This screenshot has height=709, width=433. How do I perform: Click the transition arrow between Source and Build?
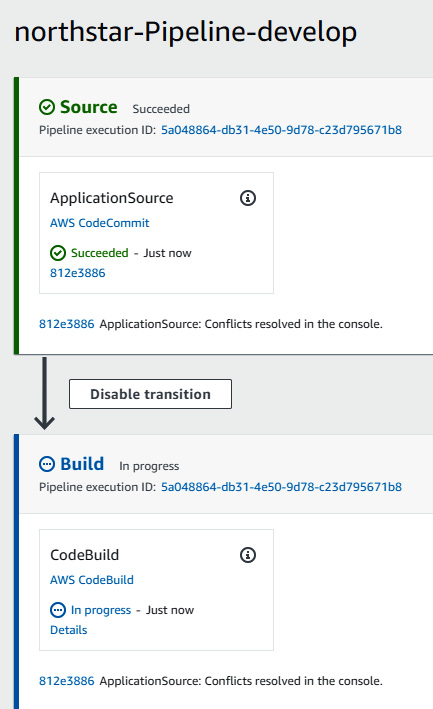(x=44, y=393)
